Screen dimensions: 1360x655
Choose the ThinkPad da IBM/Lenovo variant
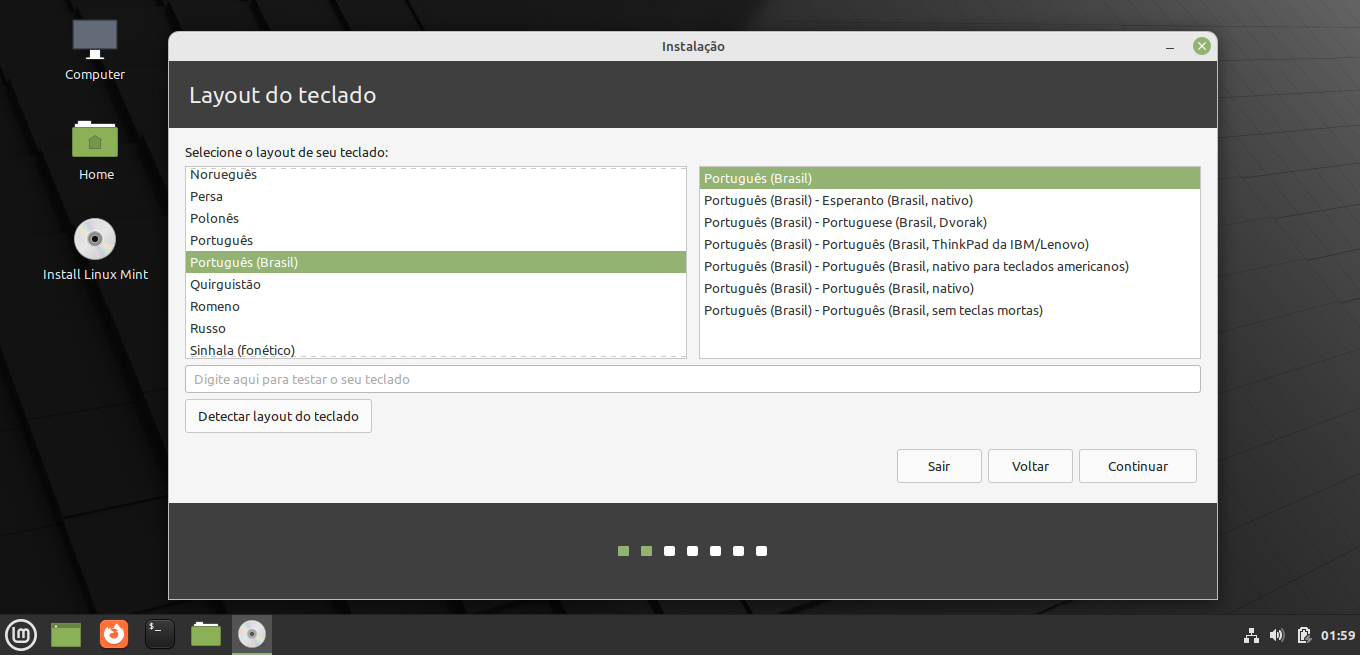(x=949, y=244)
